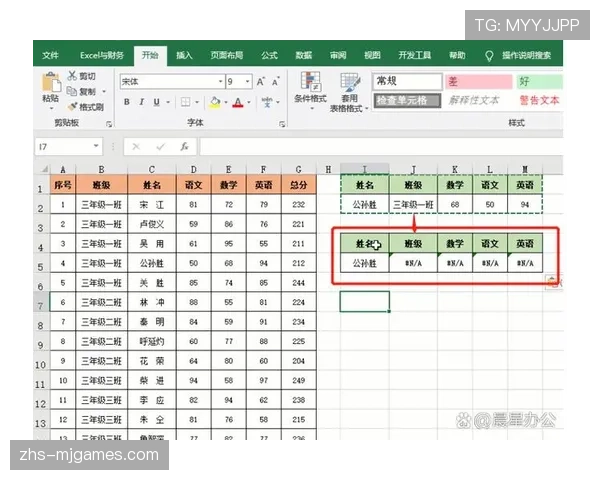Screen dimensions: 600x480
Task: Click the phonetic guide 文 icon
Action: [x=267, y=102]
